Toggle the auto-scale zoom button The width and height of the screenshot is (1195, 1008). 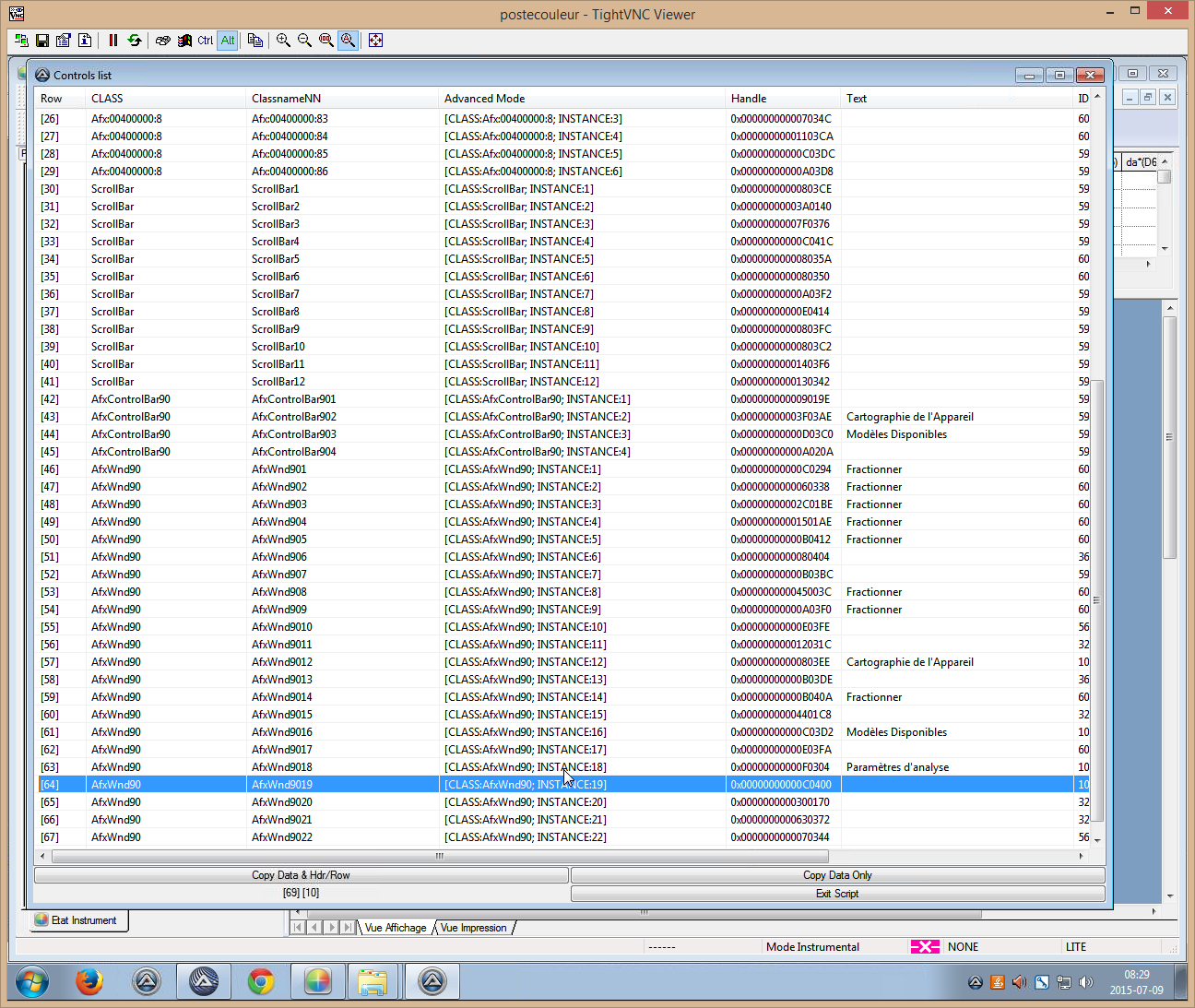[348, 41]
